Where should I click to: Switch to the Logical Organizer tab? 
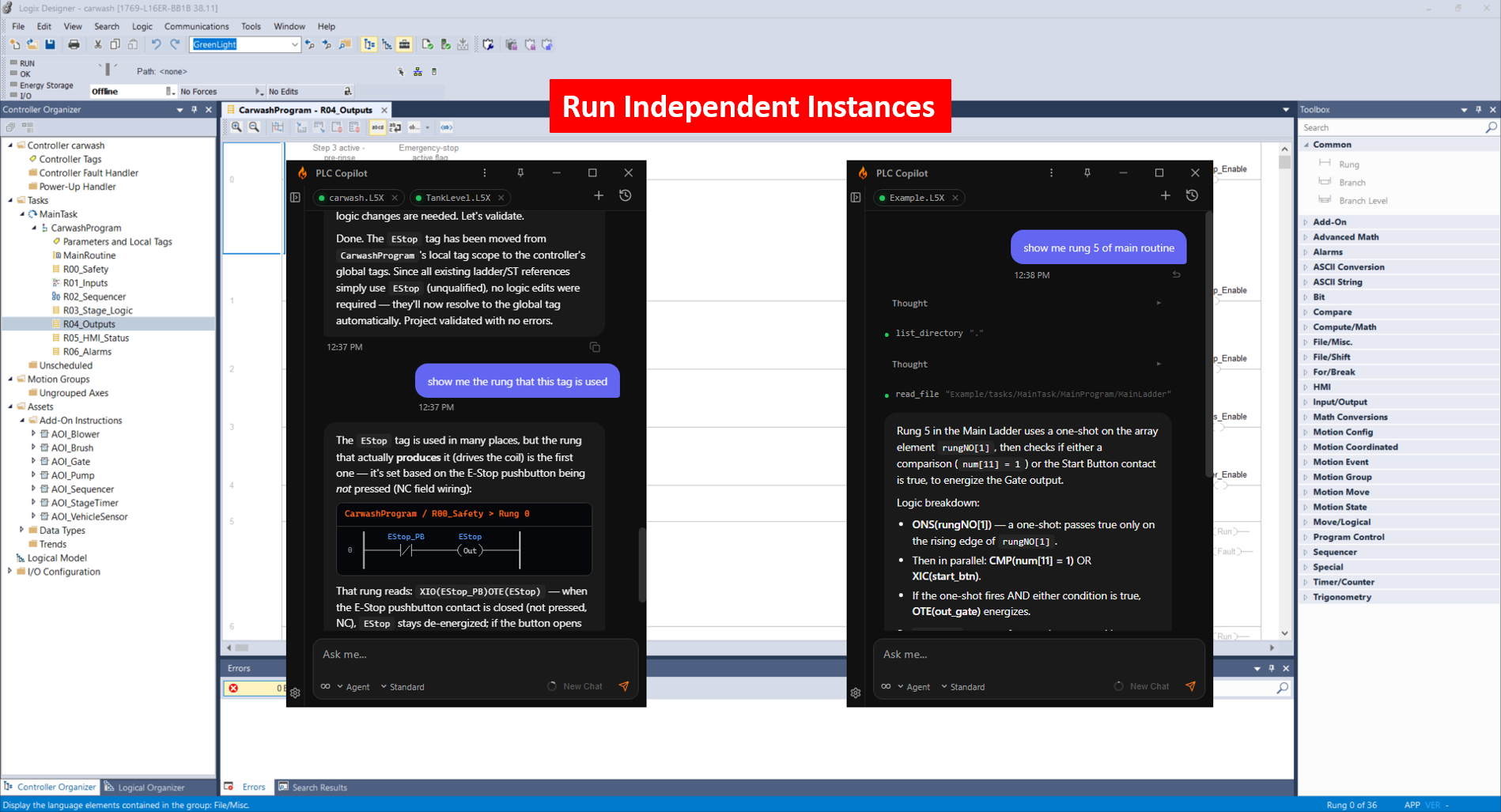(145, 787)
